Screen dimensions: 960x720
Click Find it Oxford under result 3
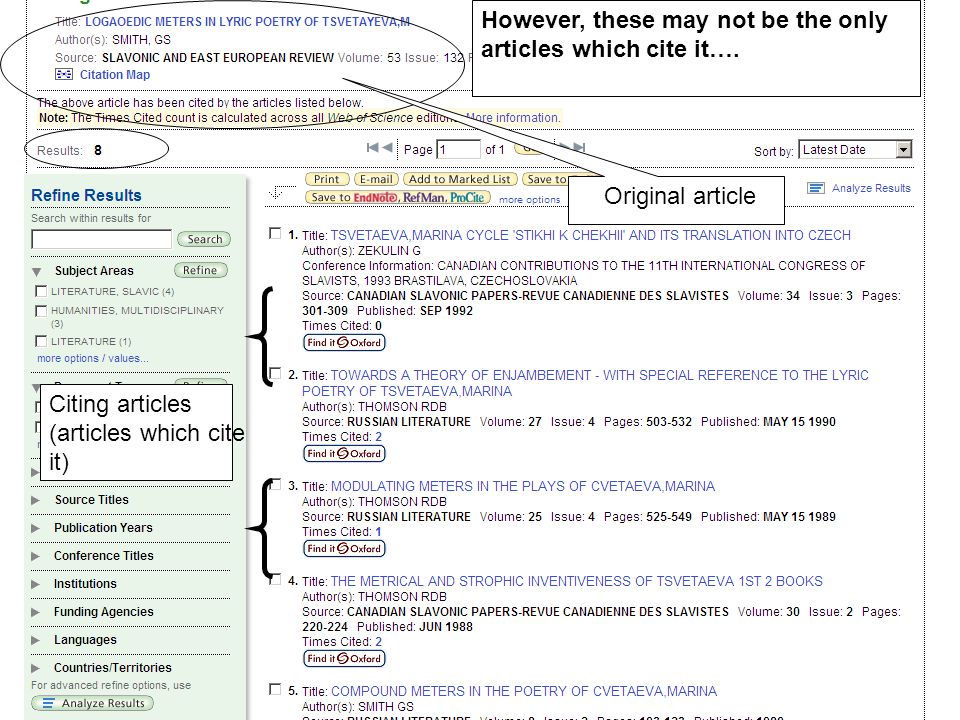click(344, 548)
